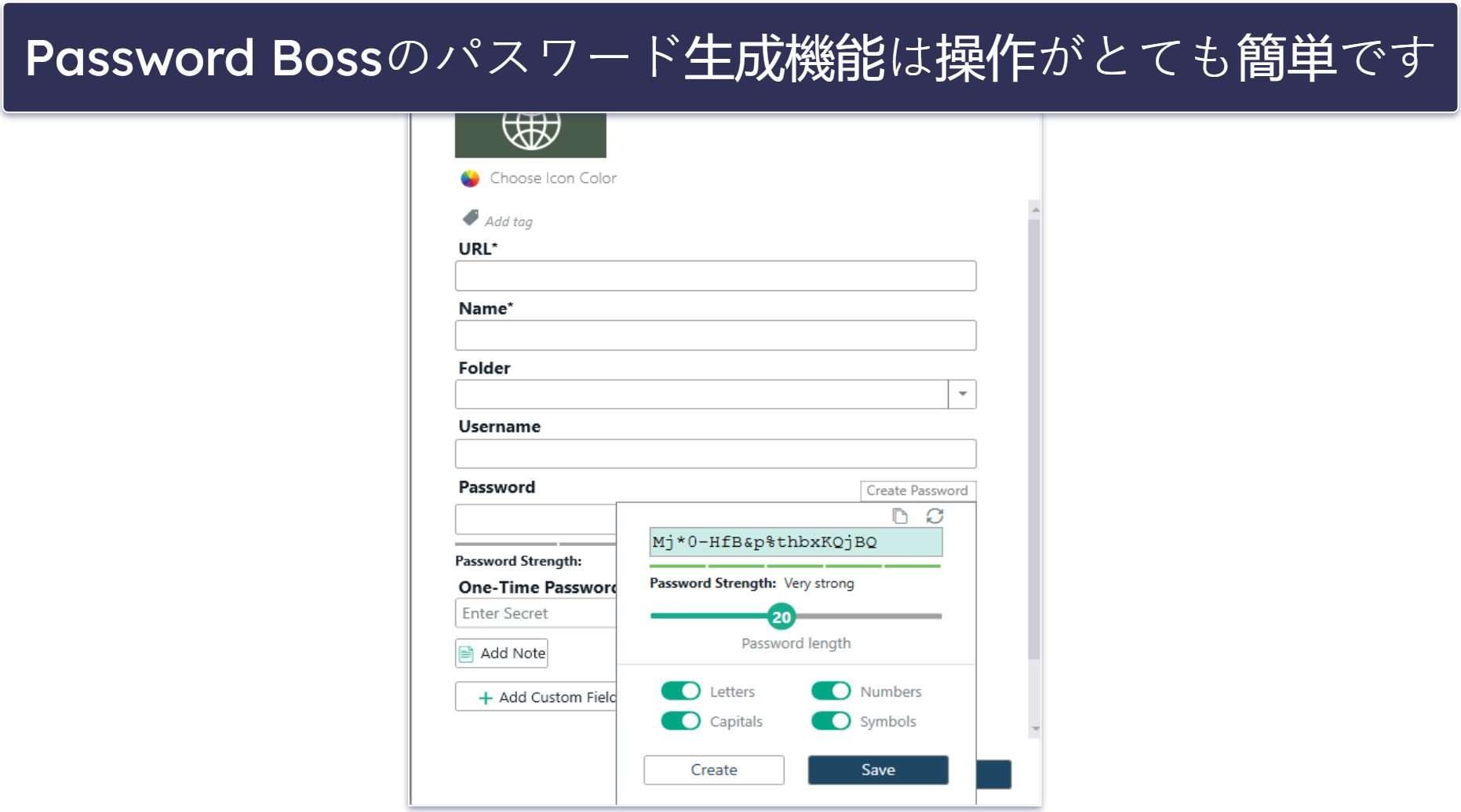Click the Add tag text field

508,221
